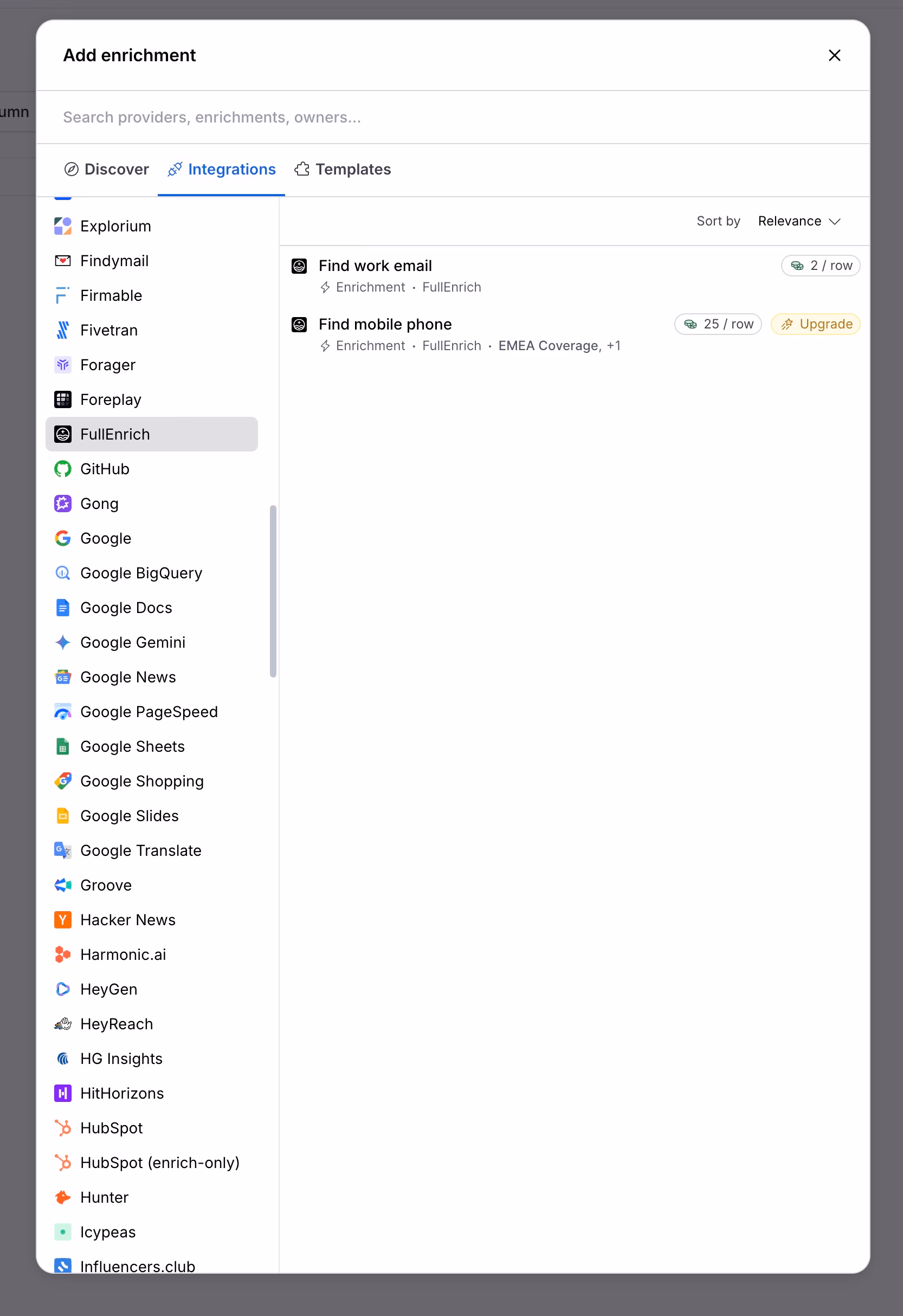Click the Google Translate icon

pyautogui.click(x=63, y=850)
